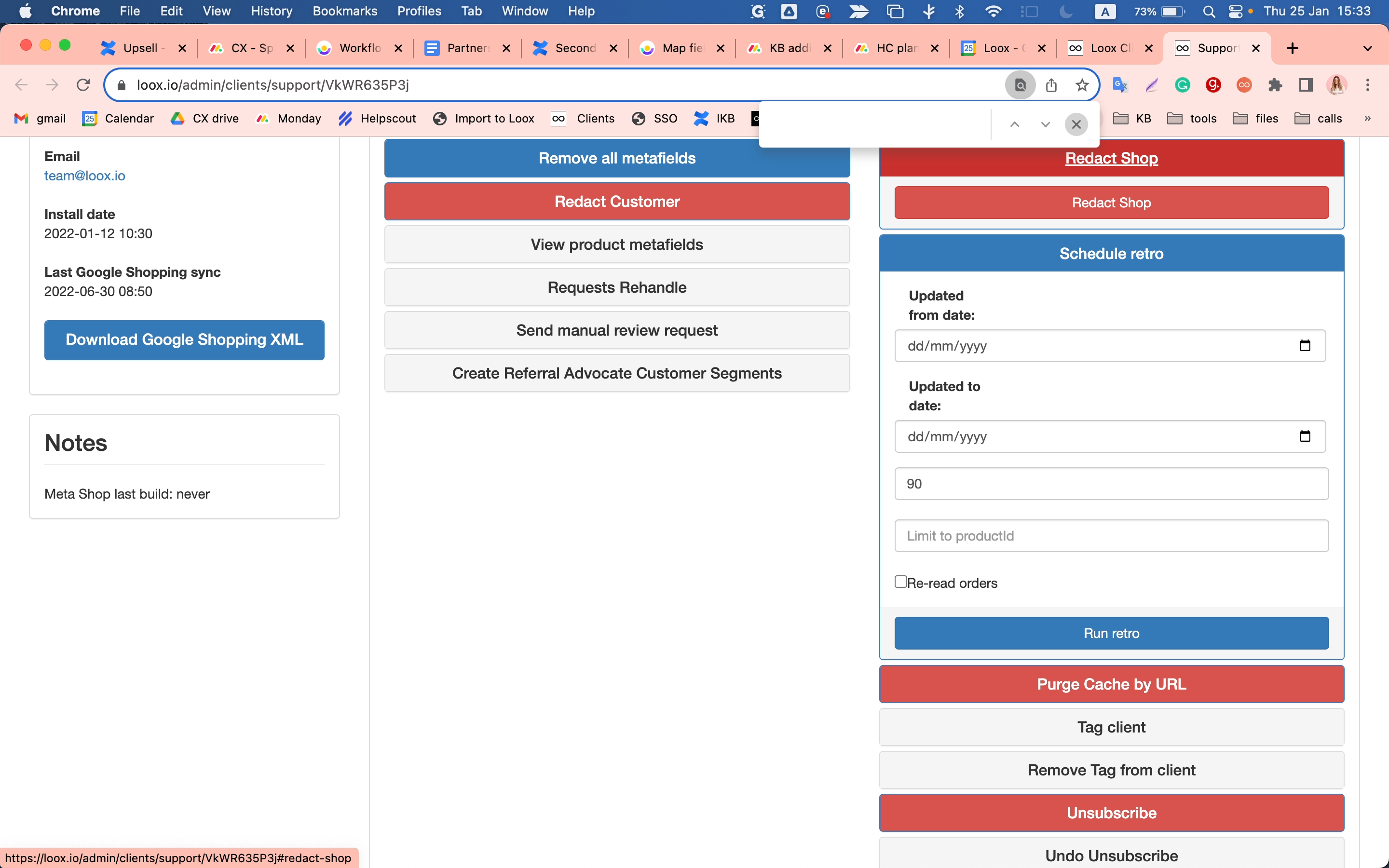The image size is (1389, 868).
Task: Open the tools bookmarks folder
Action: [1192, 118]
